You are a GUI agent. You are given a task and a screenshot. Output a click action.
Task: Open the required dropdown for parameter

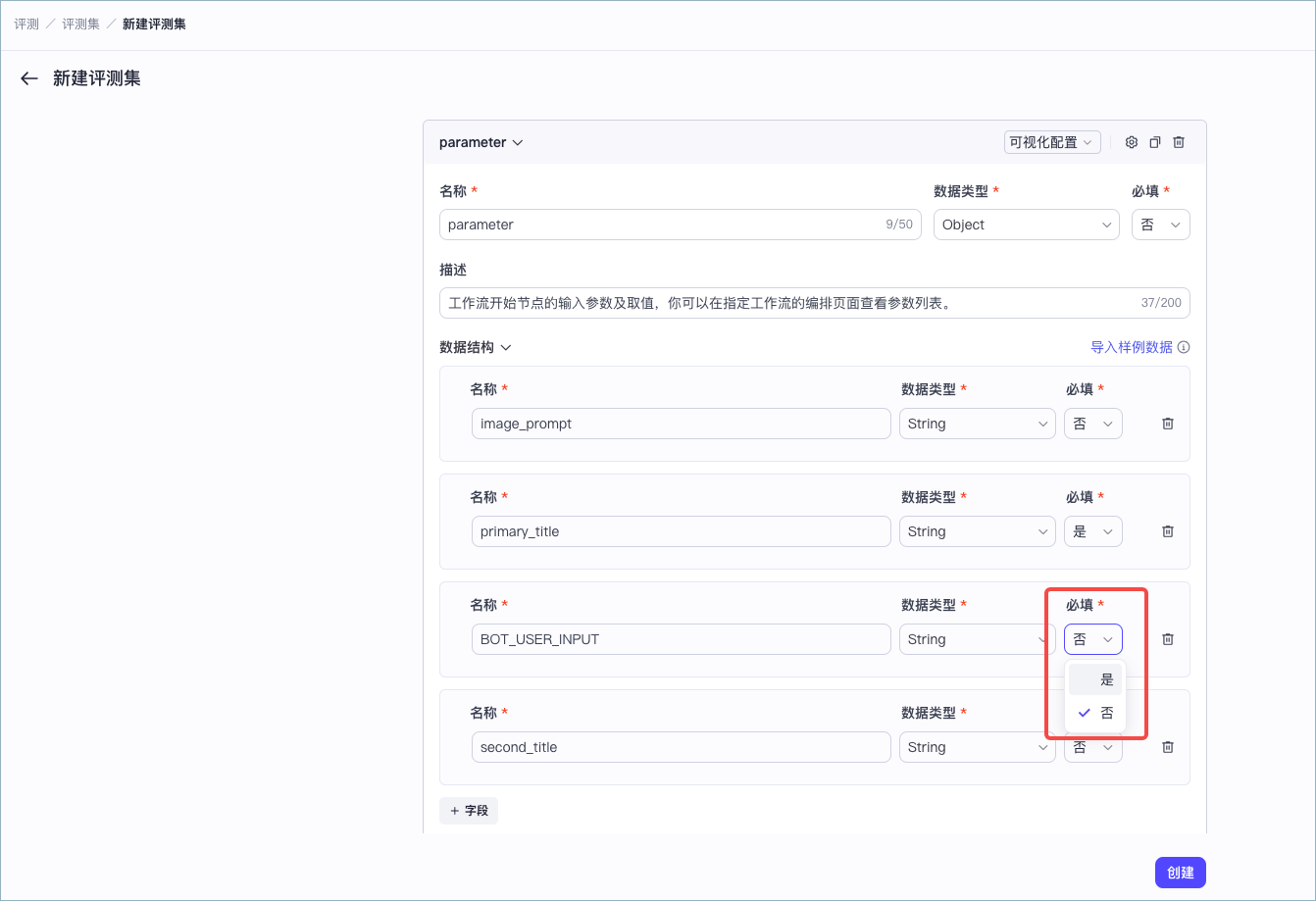(1161, 225)
